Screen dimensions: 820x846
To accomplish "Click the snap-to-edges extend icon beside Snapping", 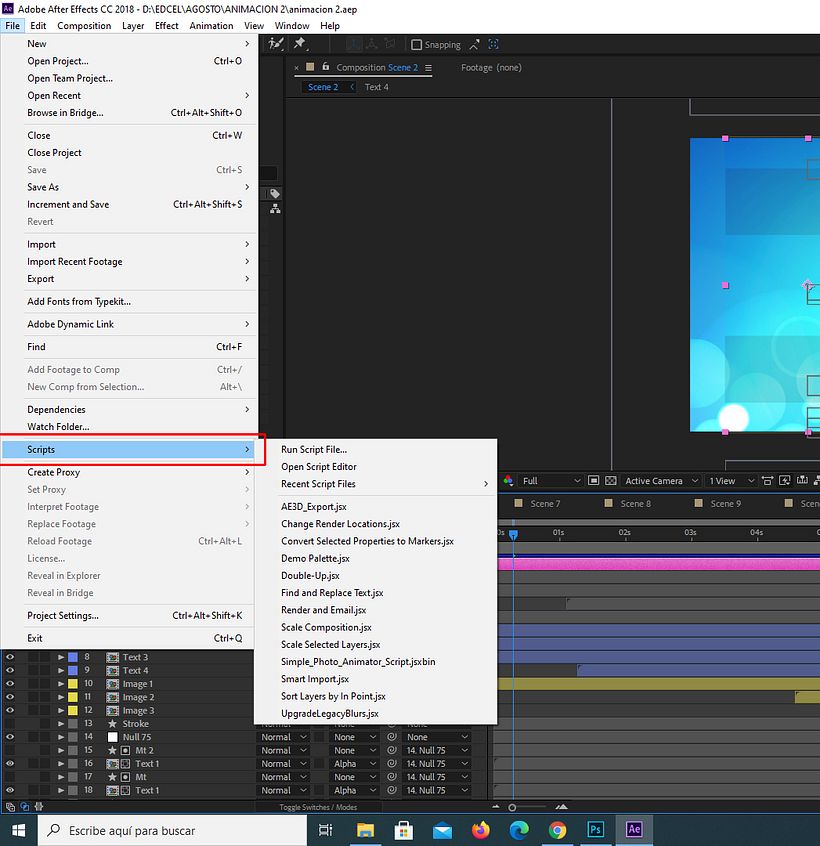I will (x=475, y=45).
